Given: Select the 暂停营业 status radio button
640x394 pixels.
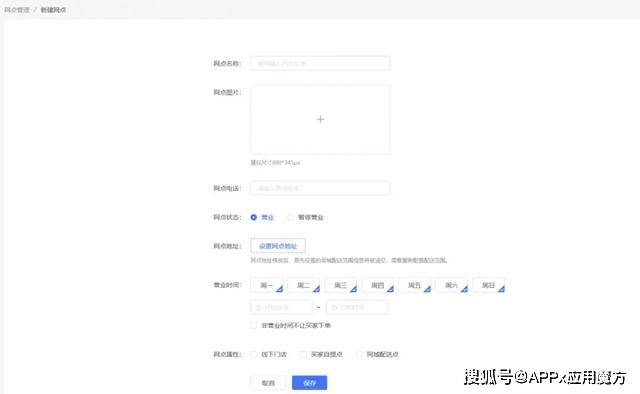Looking at the screenshot, I should click(x=290, y=217).
